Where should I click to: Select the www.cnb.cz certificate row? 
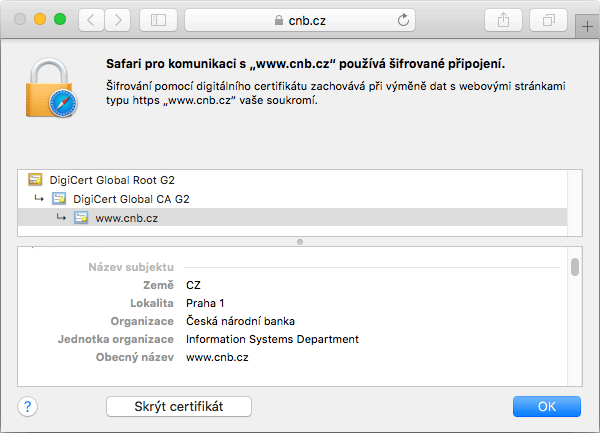tap(292, 218)
